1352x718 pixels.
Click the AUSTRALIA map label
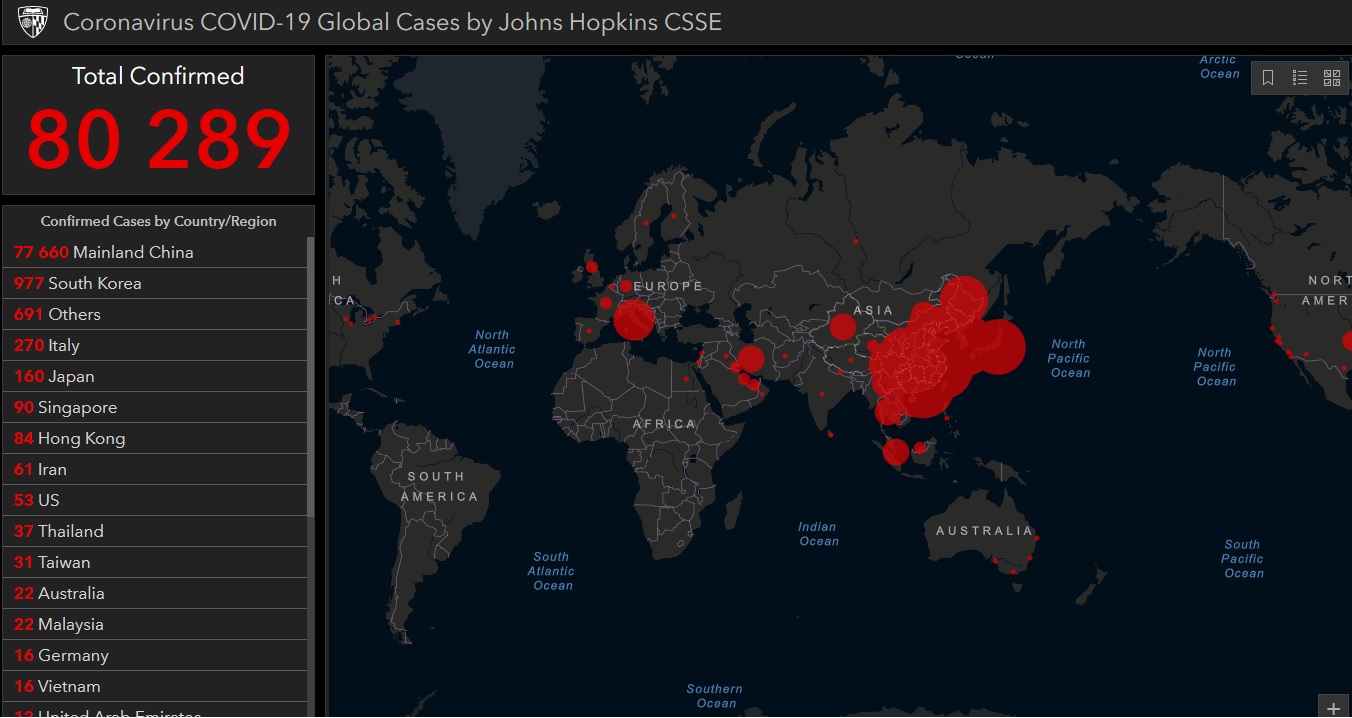[x=984, y=531]
